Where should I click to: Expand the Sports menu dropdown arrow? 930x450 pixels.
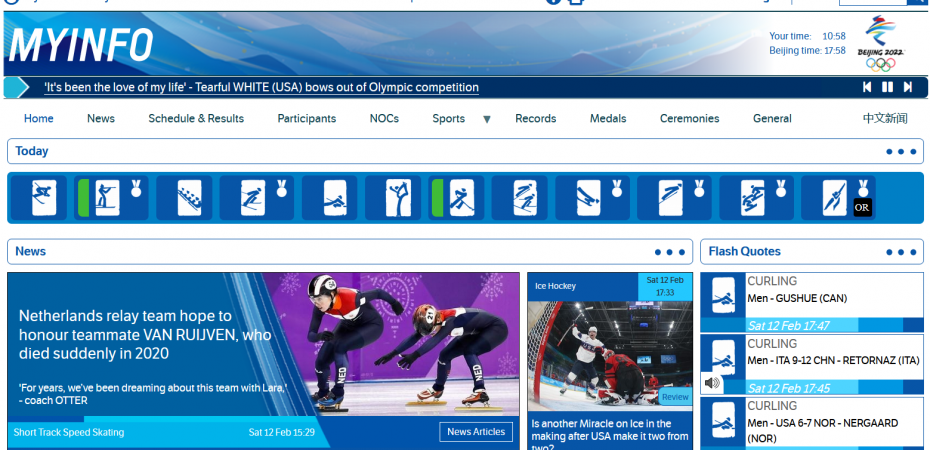[487, 119]
